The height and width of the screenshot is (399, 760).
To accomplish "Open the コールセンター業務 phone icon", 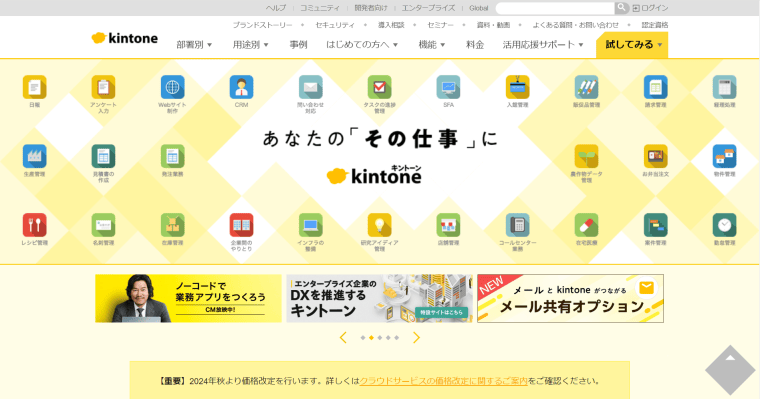I will coord(518,225).
